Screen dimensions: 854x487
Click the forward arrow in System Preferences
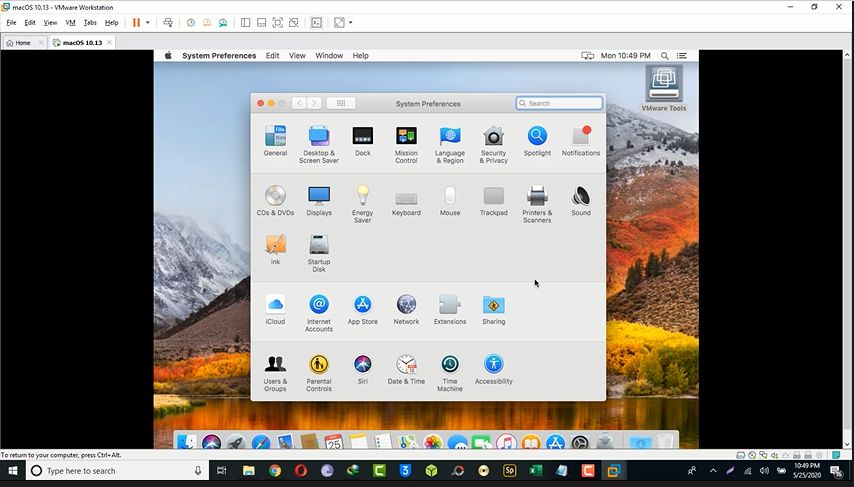pos(314,103)
